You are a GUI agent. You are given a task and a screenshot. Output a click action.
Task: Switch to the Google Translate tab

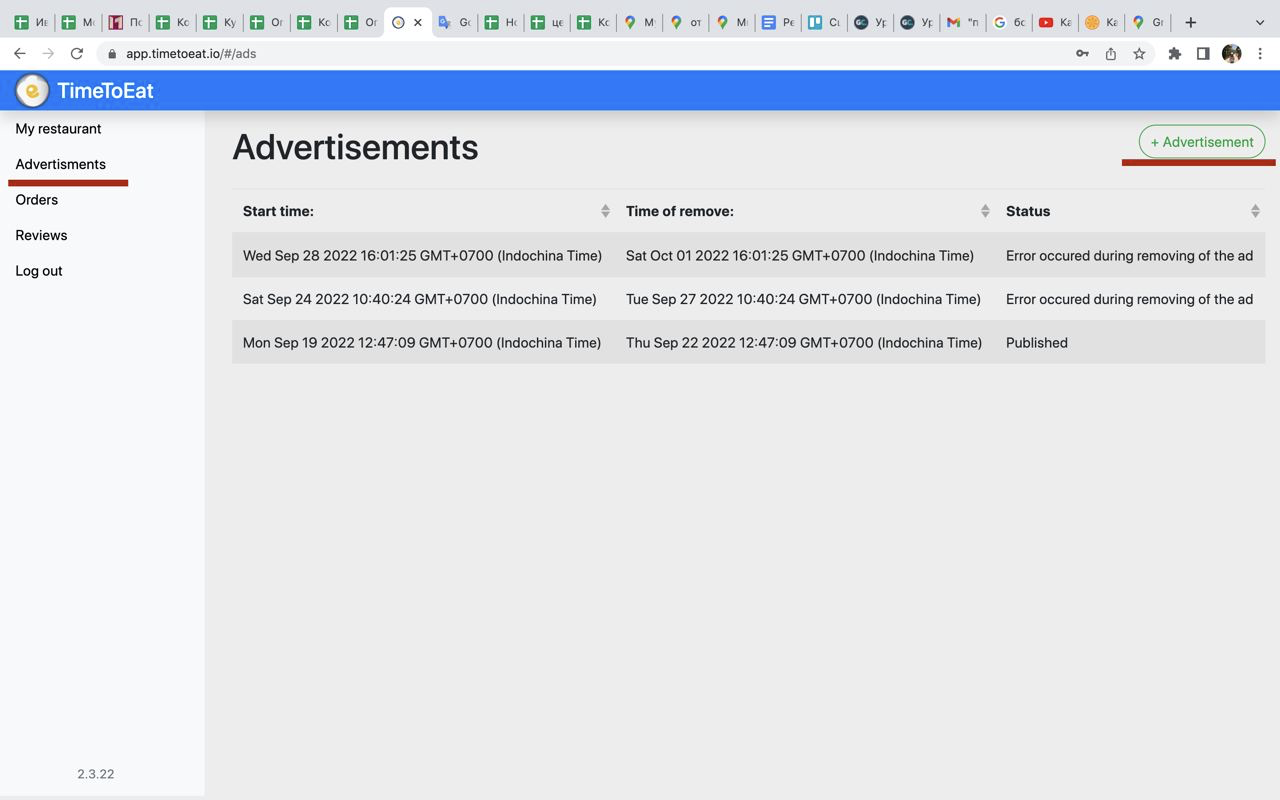pyautogui.click(x=454, y=22)
